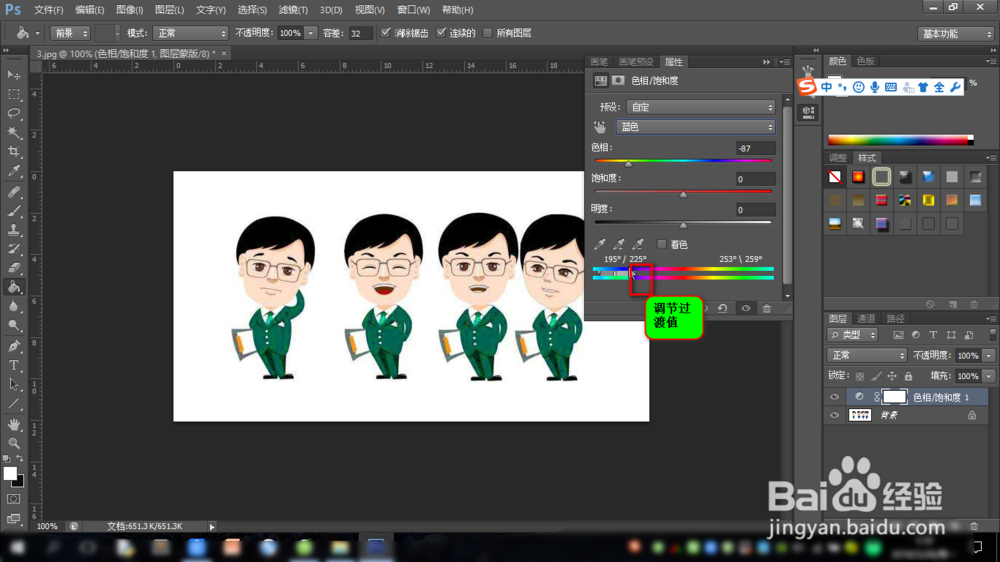Enable the 所有图层 all layers checkbox

[x=488, y=33]
